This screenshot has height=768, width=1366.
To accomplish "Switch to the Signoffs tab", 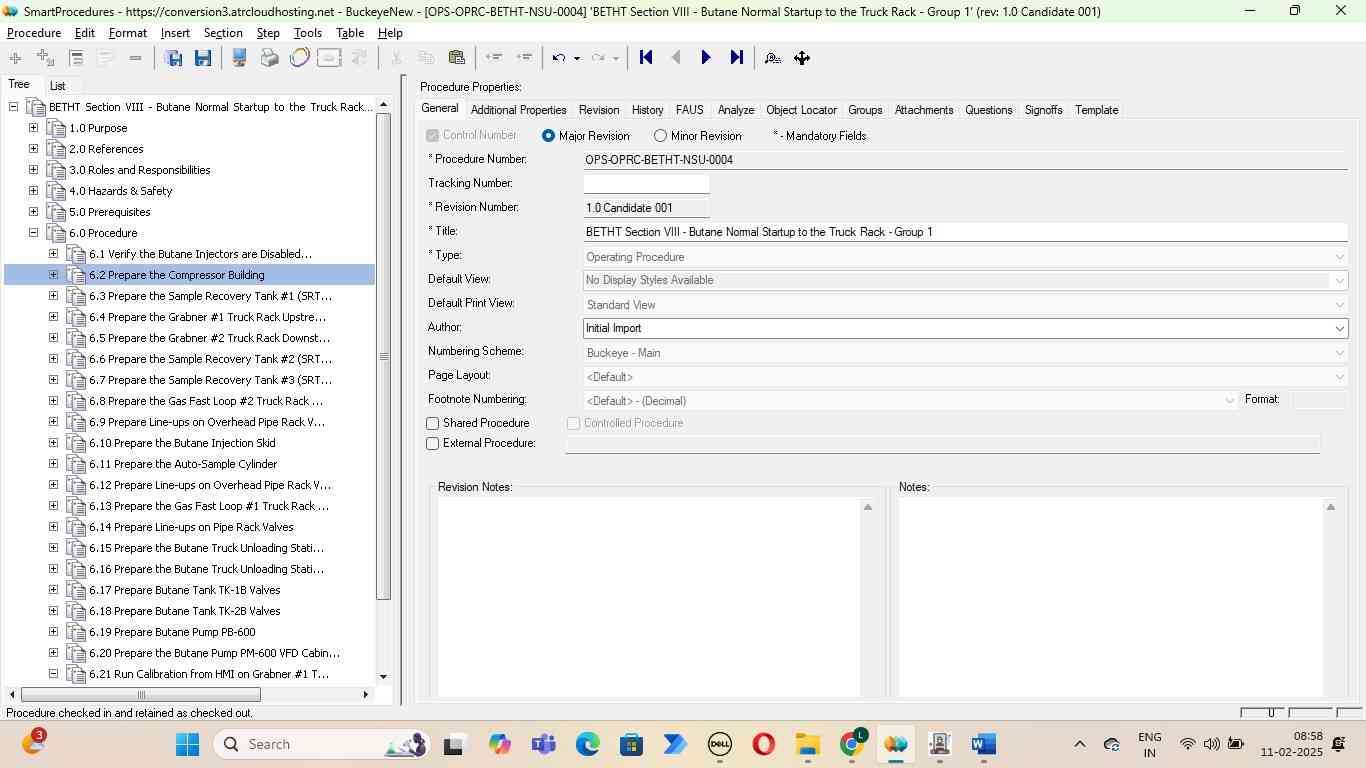I will pos(1043,110).
